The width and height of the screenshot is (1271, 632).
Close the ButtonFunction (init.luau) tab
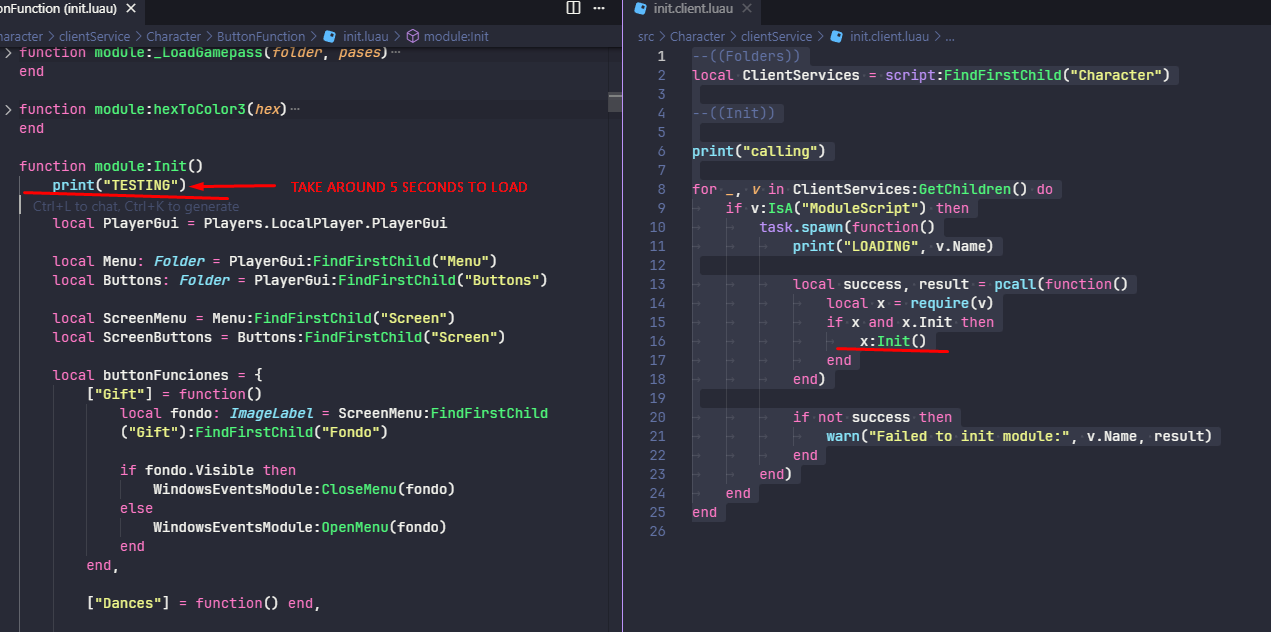pyautogui.click(x=131, y=8)
